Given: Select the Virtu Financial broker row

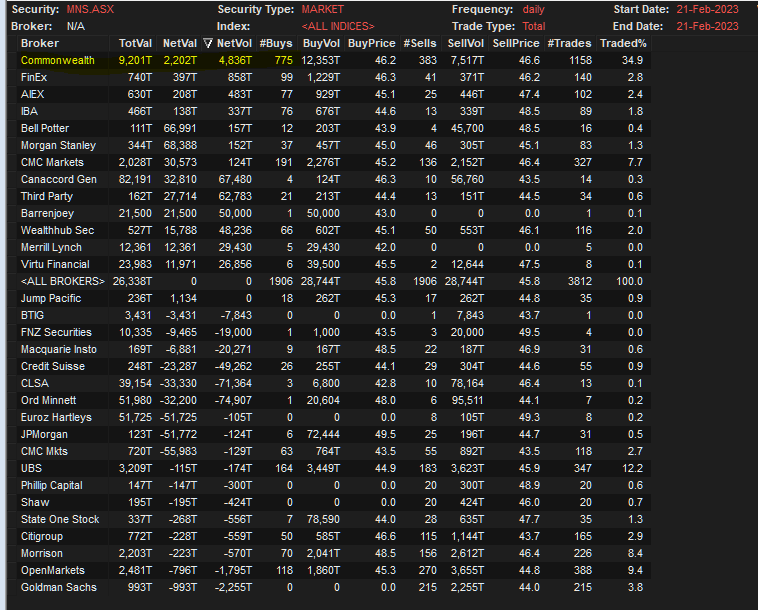Looking at the screenshot, I should coord(334,264).
